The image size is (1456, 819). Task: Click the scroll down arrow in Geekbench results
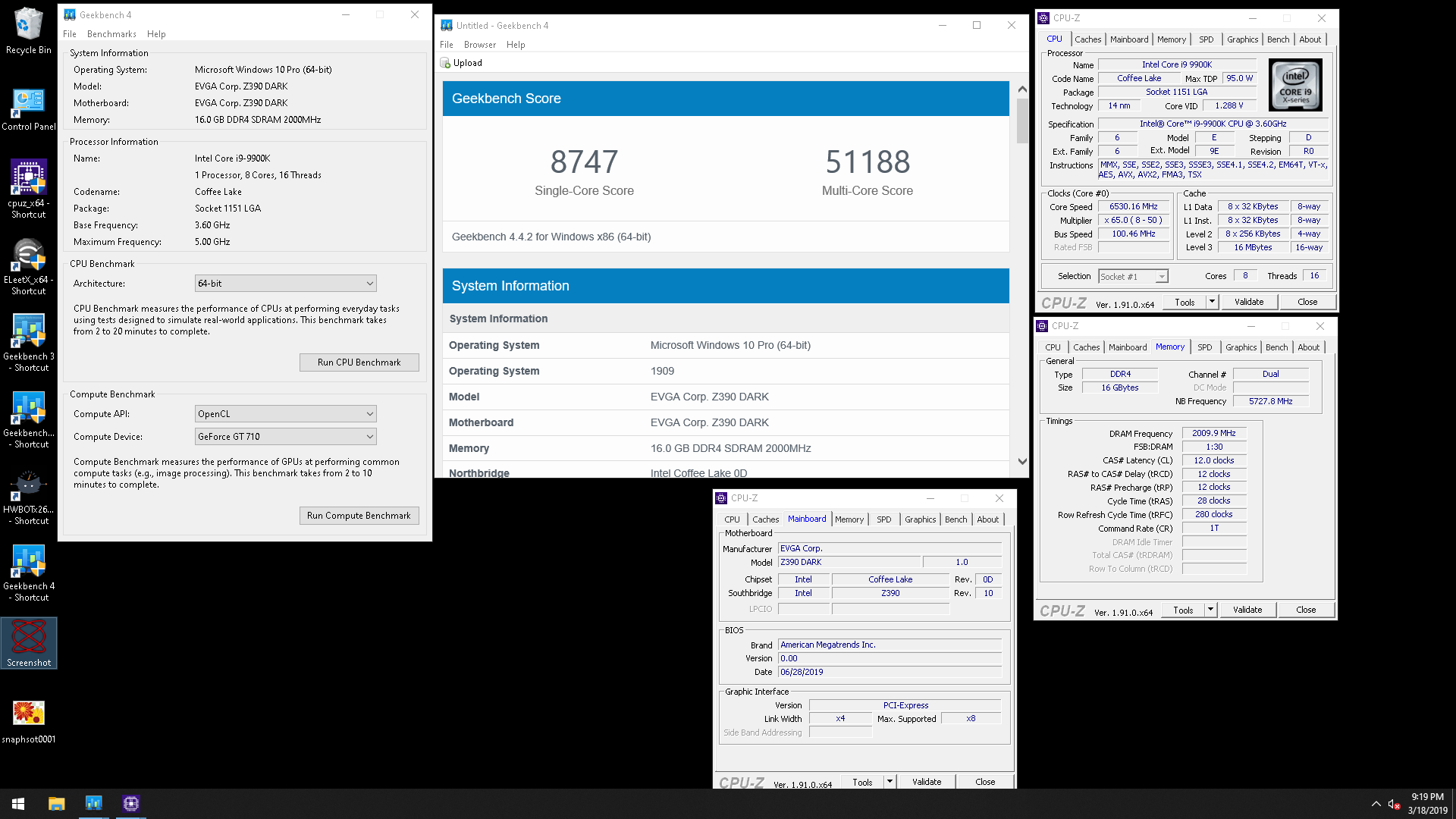(1022, 461)
